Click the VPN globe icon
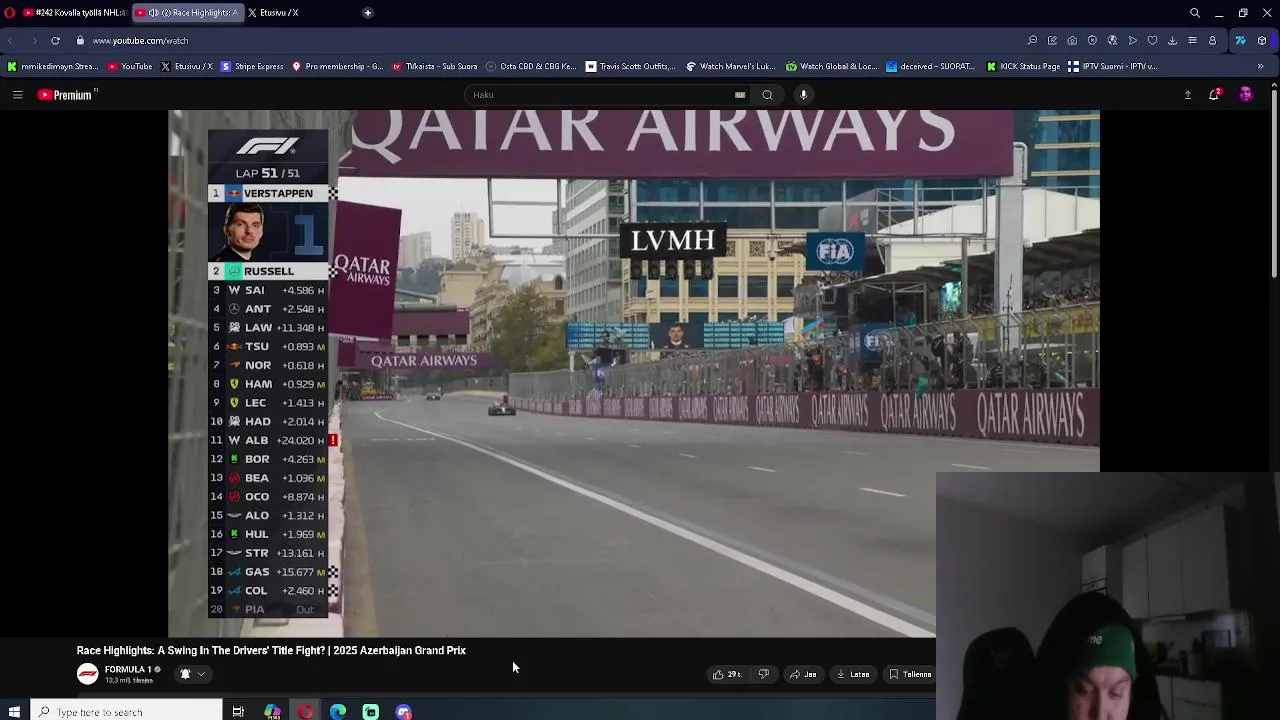The width and height of the screenshot is (1280, 720). 1112,41
